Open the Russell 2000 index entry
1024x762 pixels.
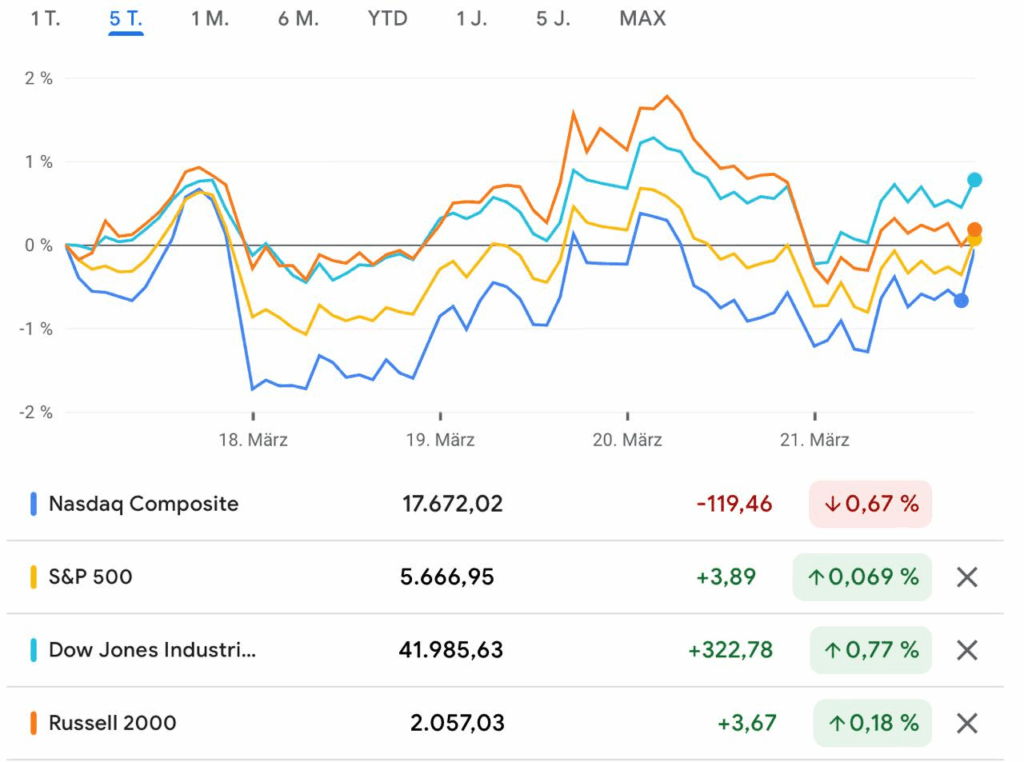[112, 723]
